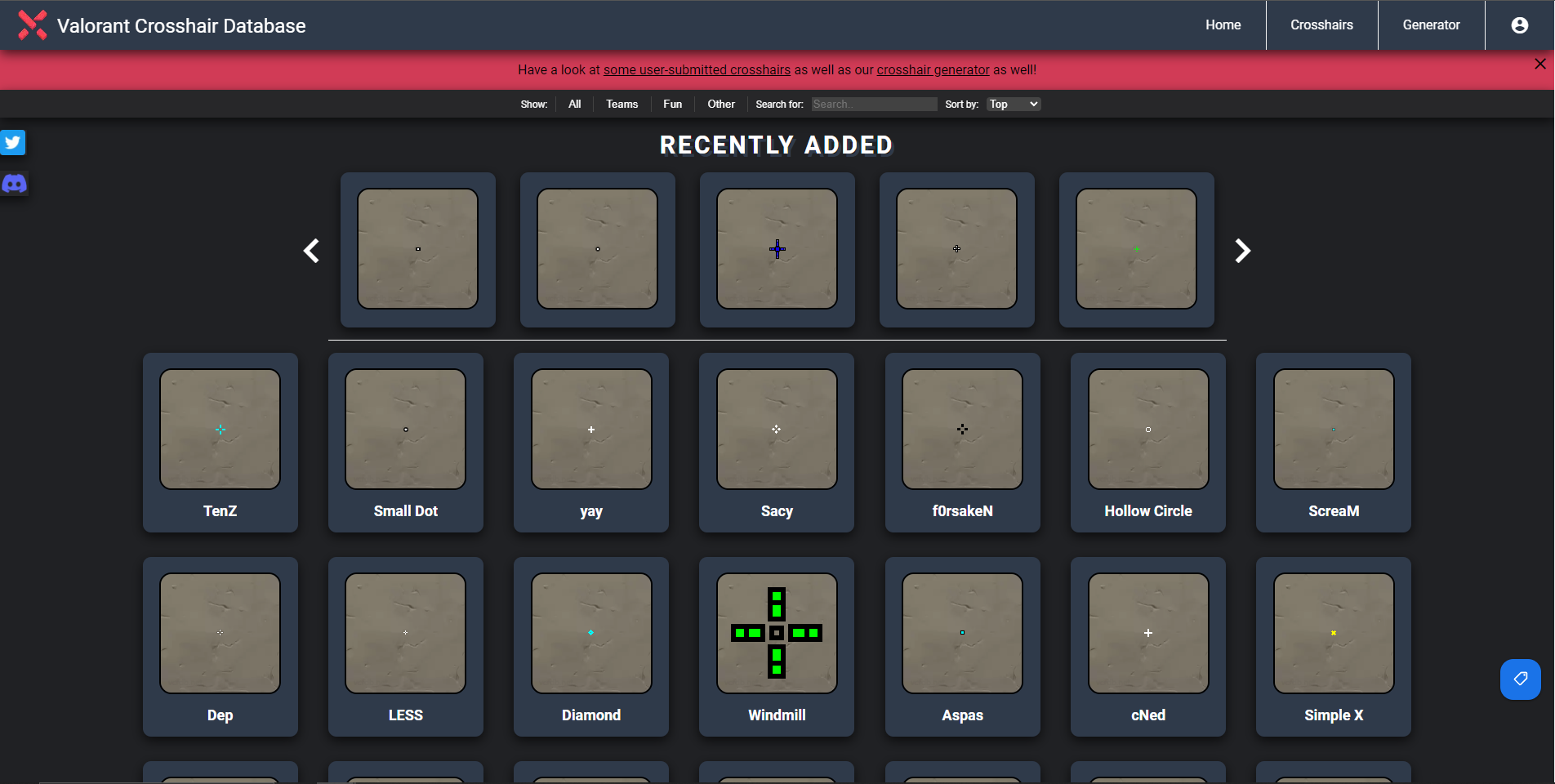Show next recently added crosshairs
The image size is (1555, 784).
[x=1242, y=251]
